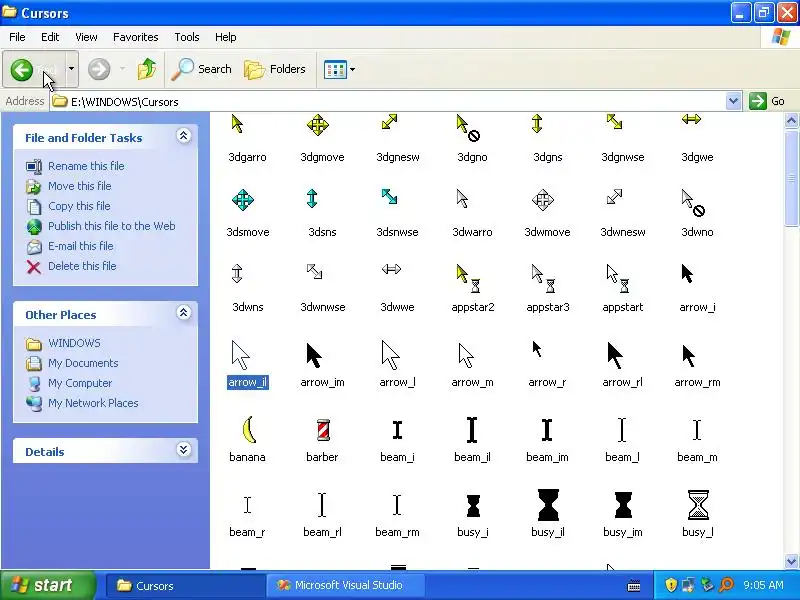This screenshot has height=600, width=800.
Task: Select the appstart cursor file icon
Action: pyautogui.click(x=618, y=279)
